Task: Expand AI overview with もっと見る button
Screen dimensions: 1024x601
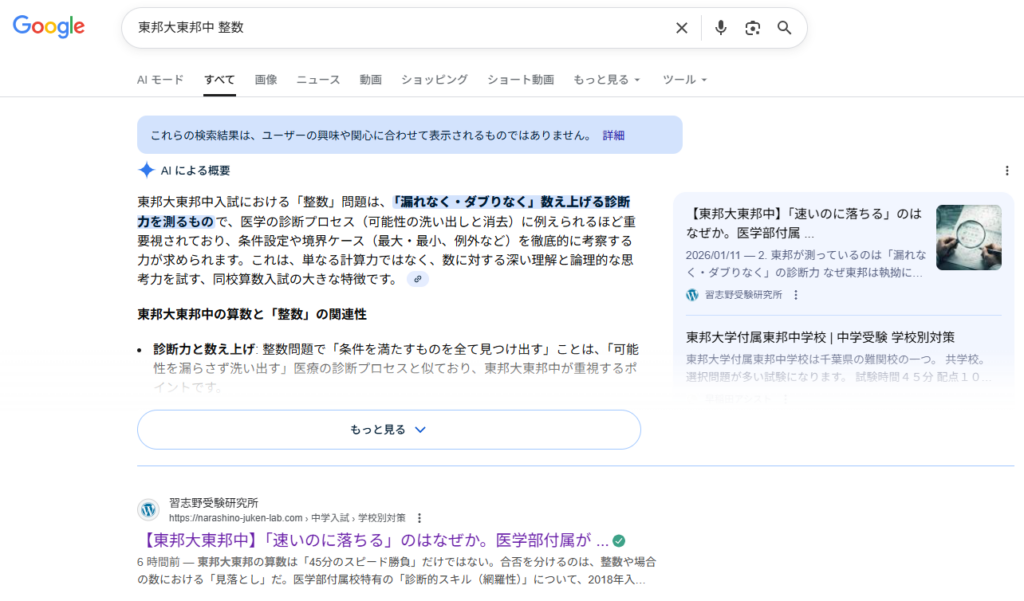Action: [388, 430]
